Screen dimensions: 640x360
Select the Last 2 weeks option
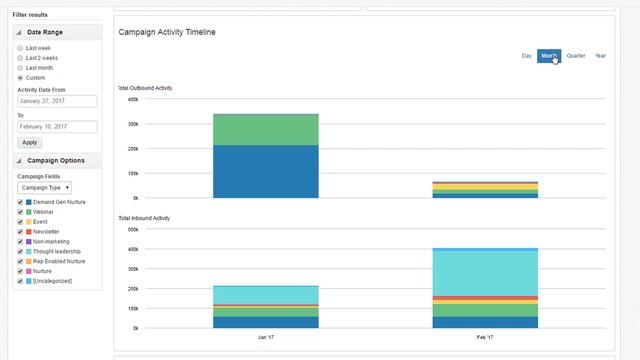20,58
